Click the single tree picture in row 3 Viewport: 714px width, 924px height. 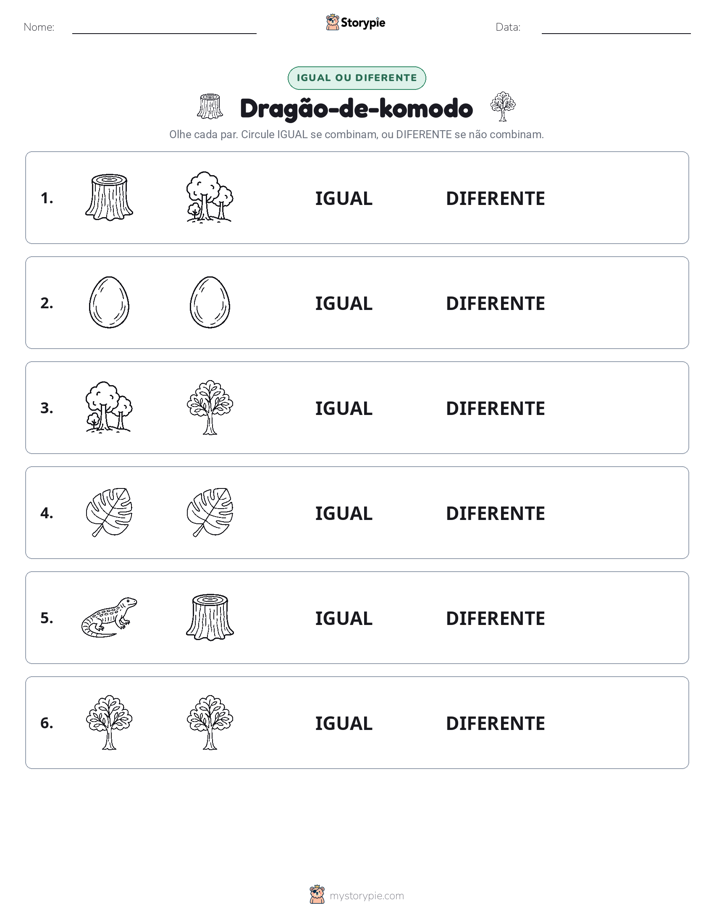click(210, 407)
